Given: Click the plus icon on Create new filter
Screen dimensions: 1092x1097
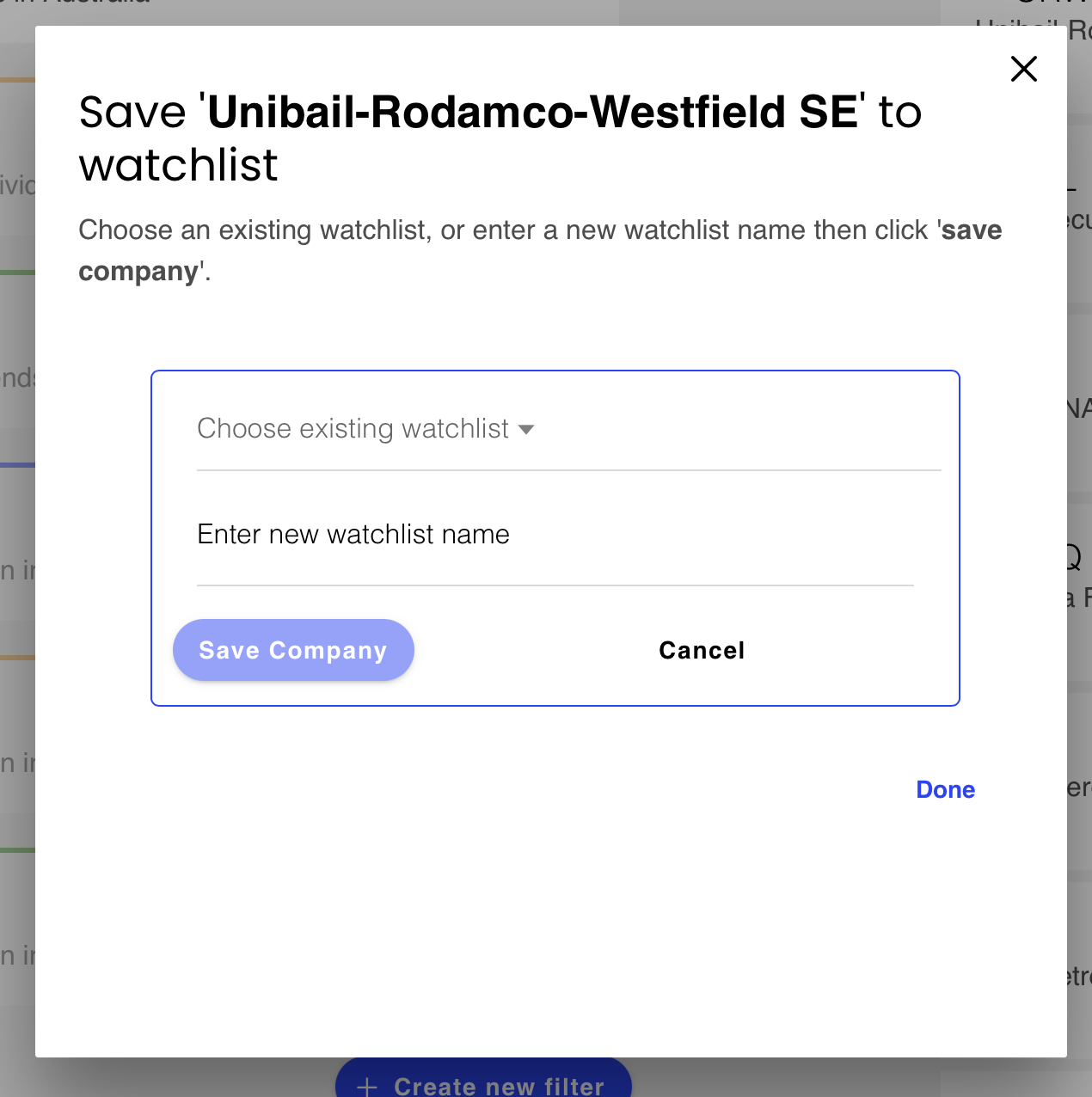Looking at the screenshot, I should (367, 1086).
